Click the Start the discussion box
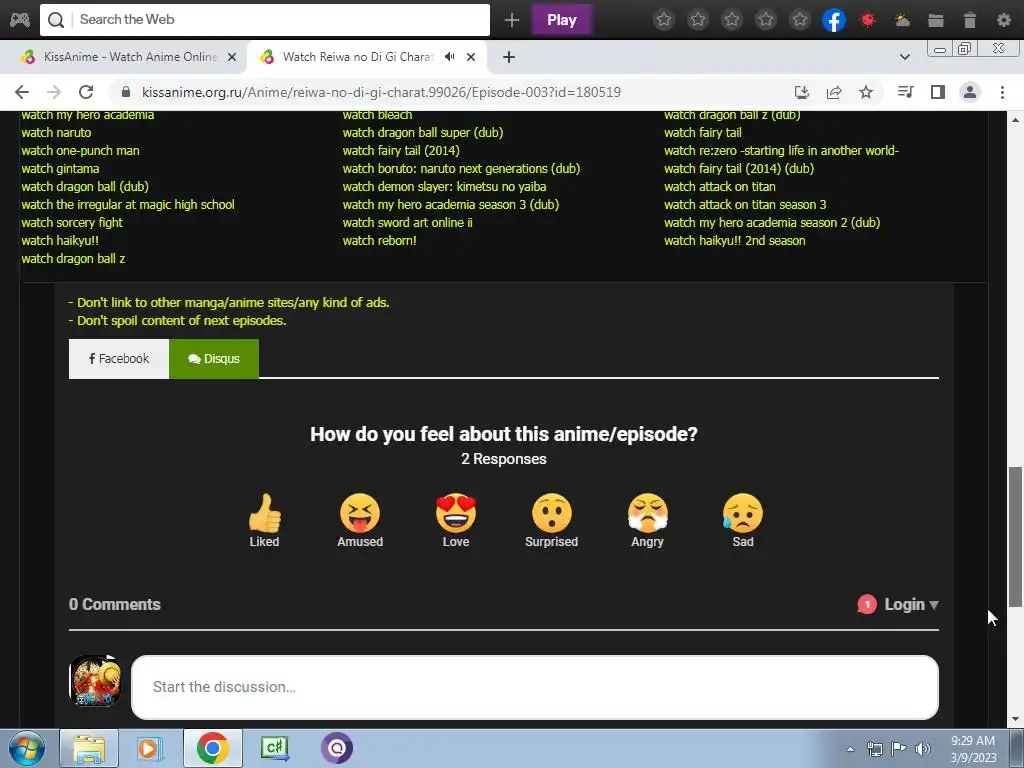 click(x=535, y=687)
